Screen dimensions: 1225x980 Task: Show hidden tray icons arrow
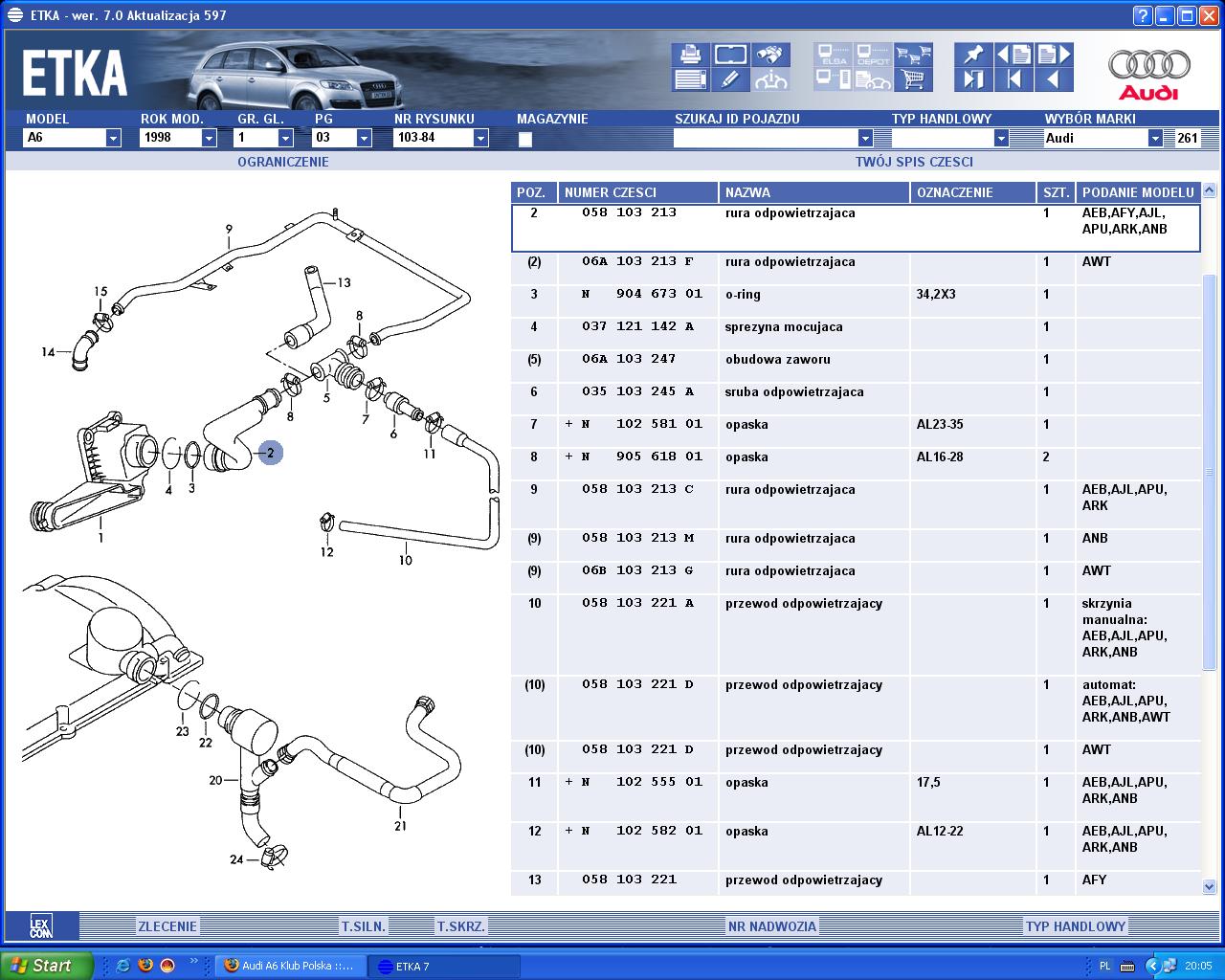[x=1151, y=966]
